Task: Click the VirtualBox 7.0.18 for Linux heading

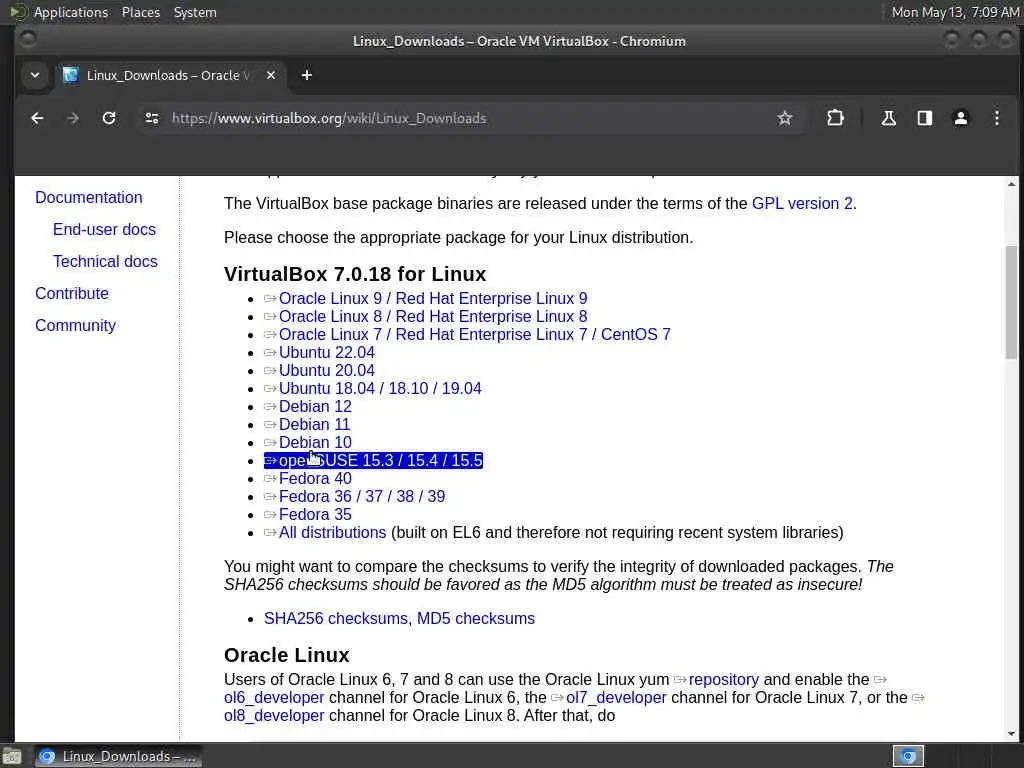Action: click(x=355, y=274)
